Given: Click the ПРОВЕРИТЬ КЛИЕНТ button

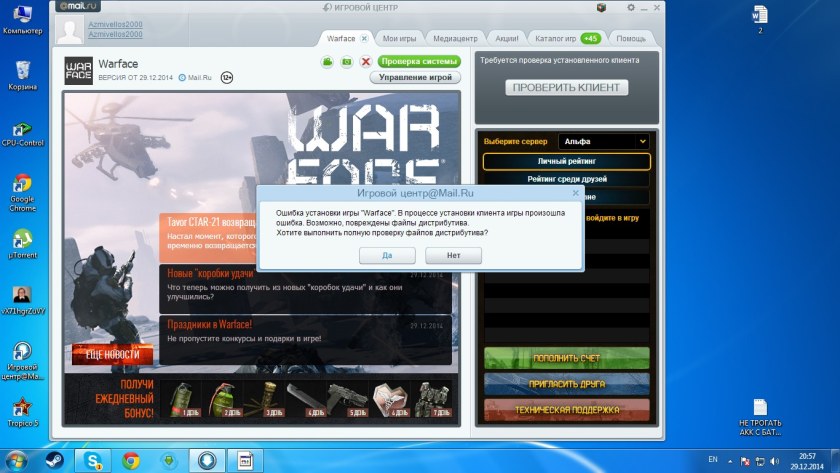Looking at the screenshot, I should (x=566, y=88).
